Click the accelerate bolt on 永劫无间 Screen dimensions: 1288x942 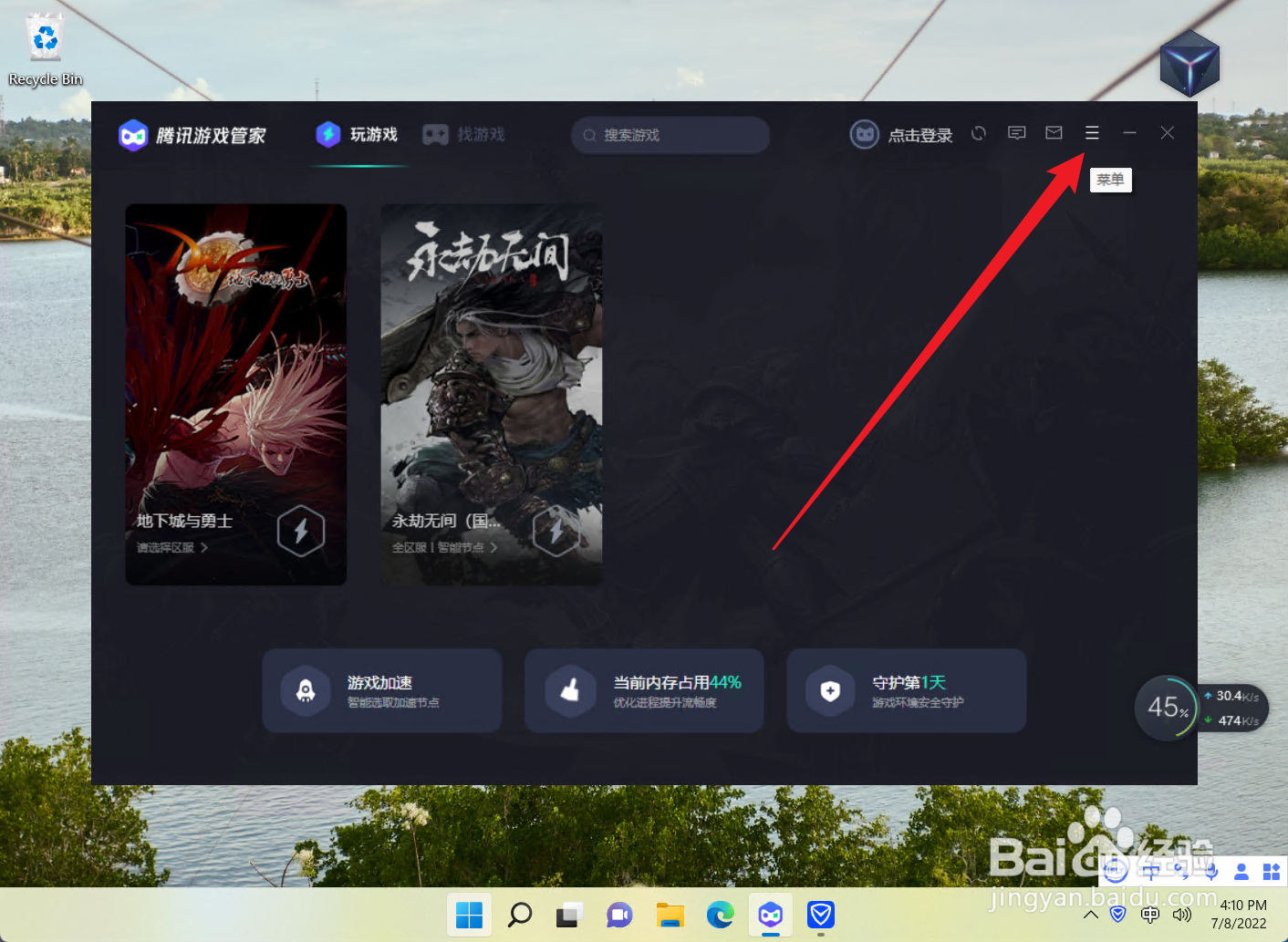coord(556,531)
